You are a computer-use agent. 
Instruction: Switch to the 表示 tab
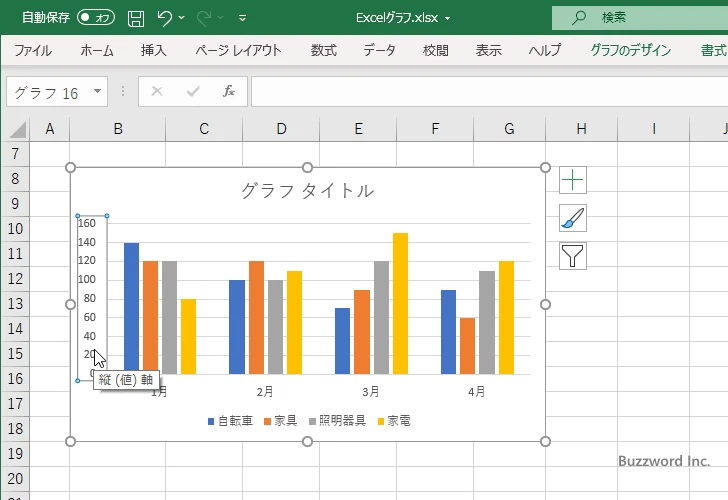click(x=488, y=50)
